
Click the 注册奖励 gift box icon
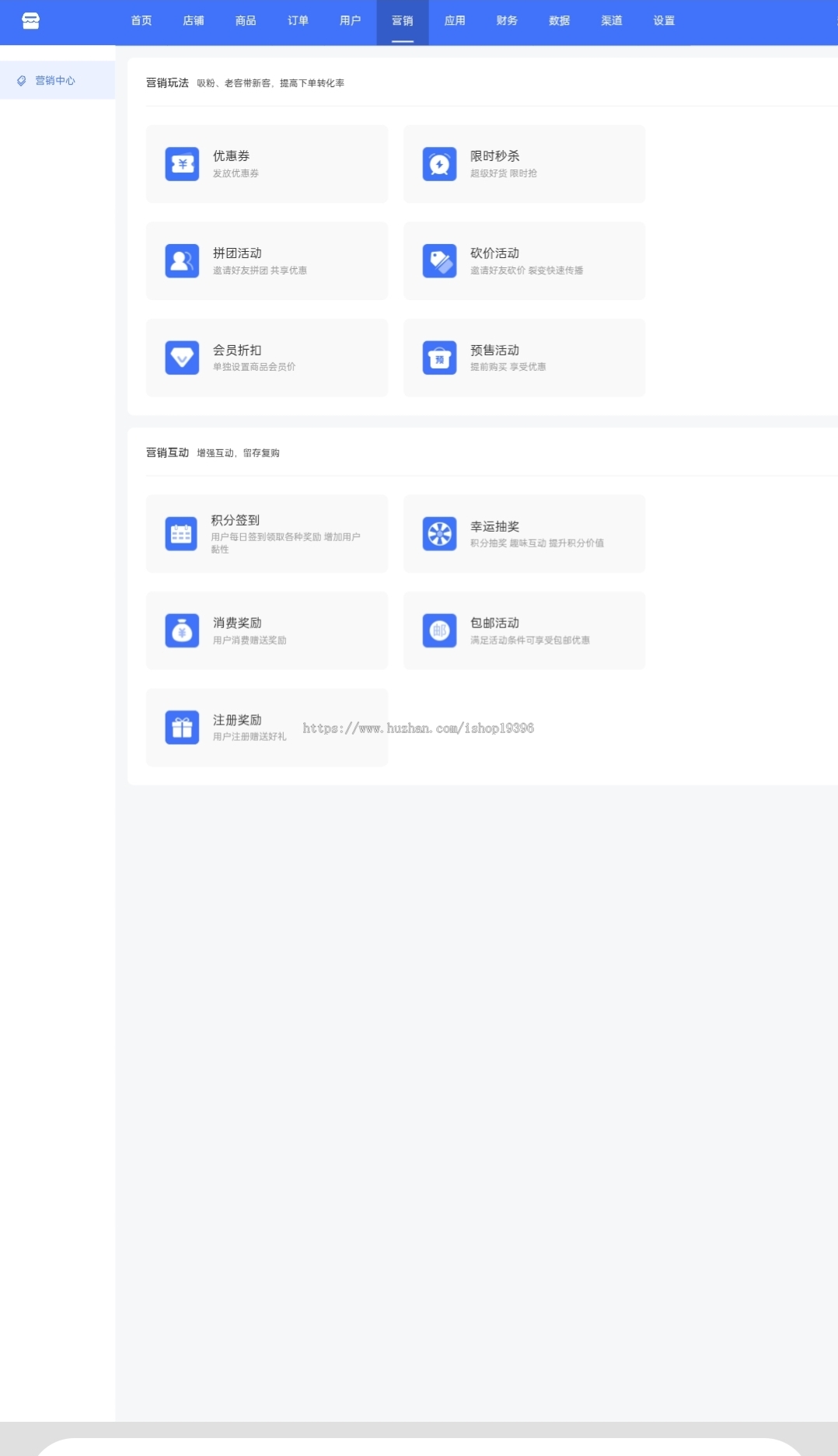point(182,728)
